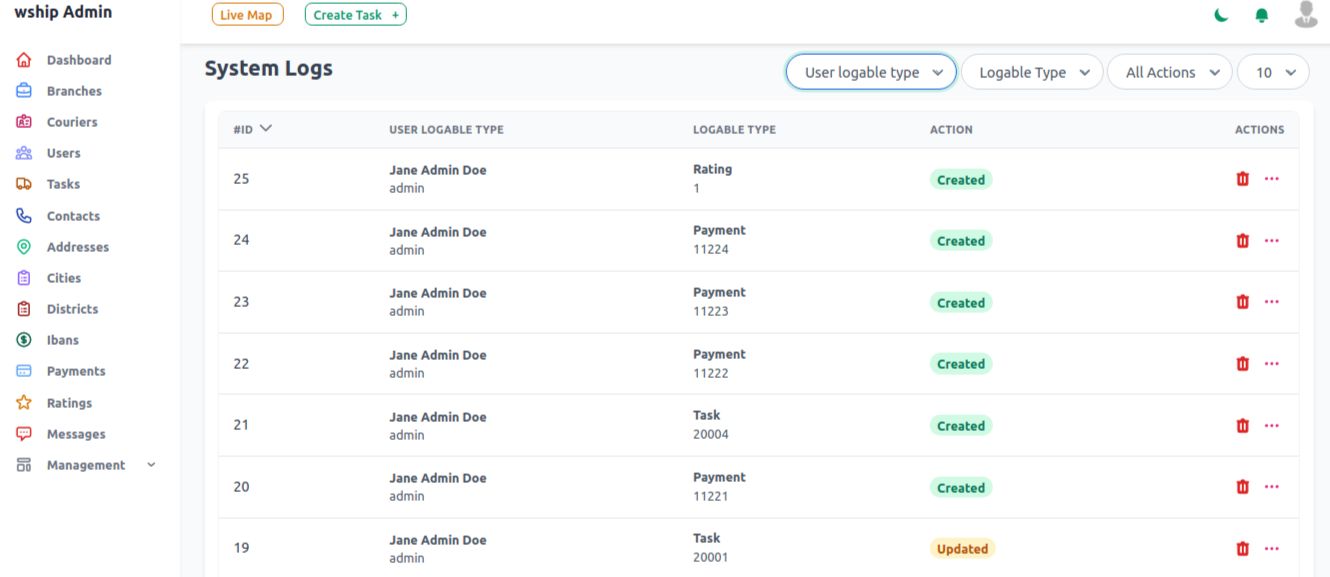Click the user avatar icon
The image size is (1330, 577).
pos(1306,14)
